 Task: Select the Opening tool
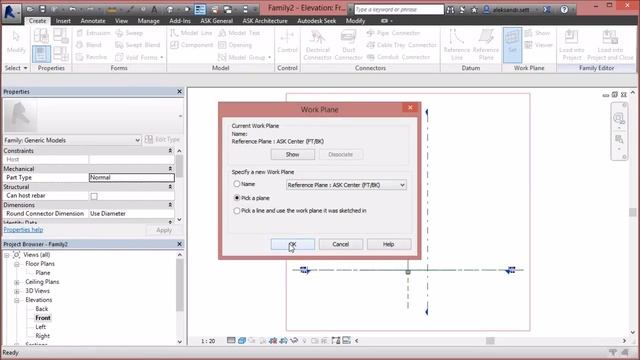235,45
